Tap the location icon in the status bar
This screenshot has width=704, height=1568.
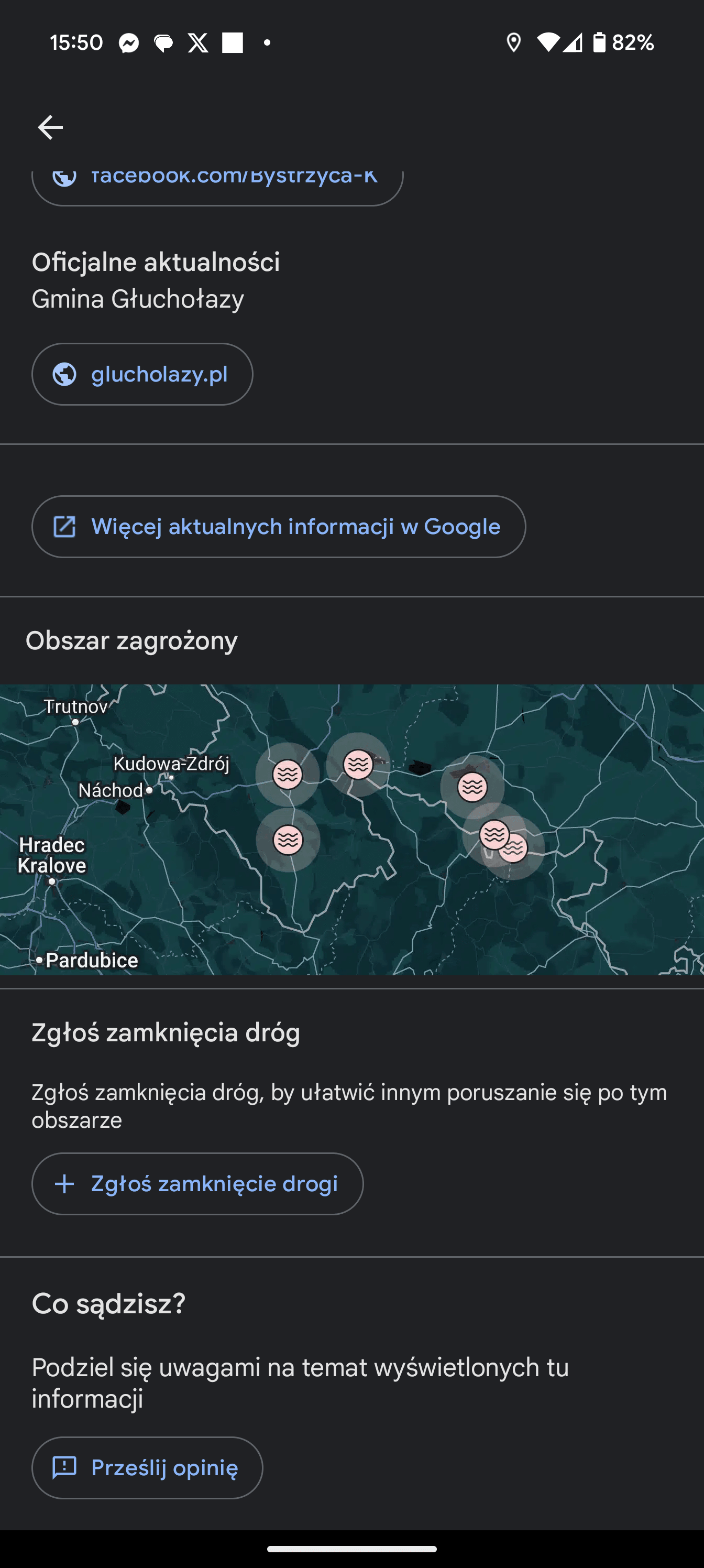[513, 42]
